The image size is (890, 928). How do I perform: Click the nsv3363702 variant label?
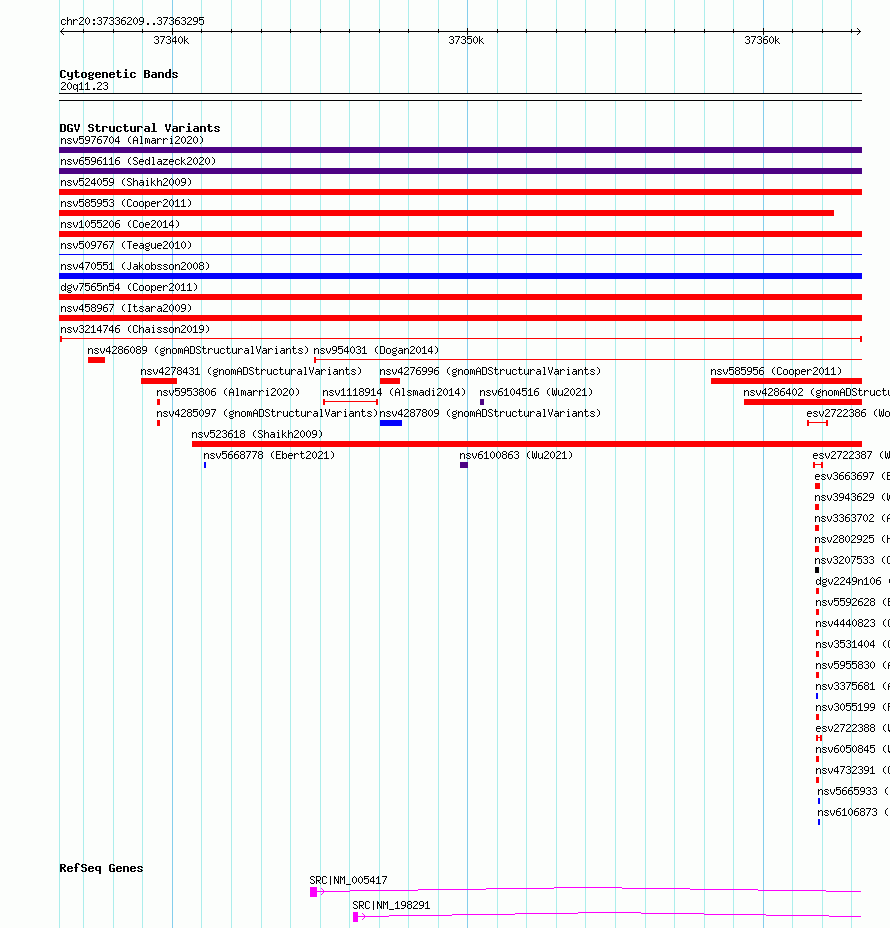[852, 518]
